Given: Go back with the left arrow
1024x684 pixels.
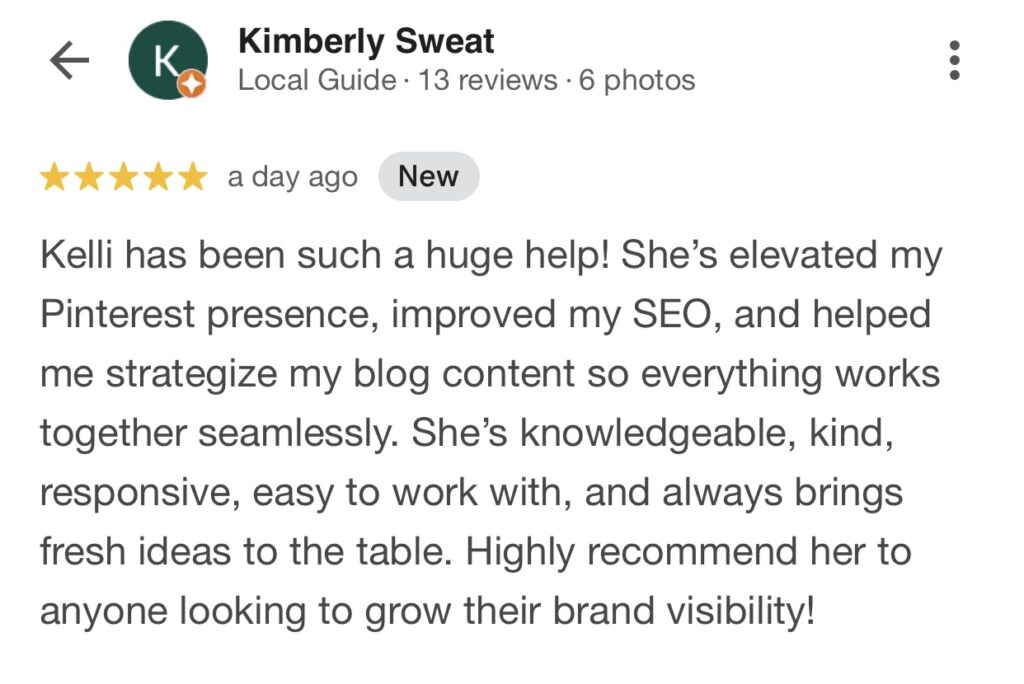Looking at the screenshot, I should (x=69, y=61).
